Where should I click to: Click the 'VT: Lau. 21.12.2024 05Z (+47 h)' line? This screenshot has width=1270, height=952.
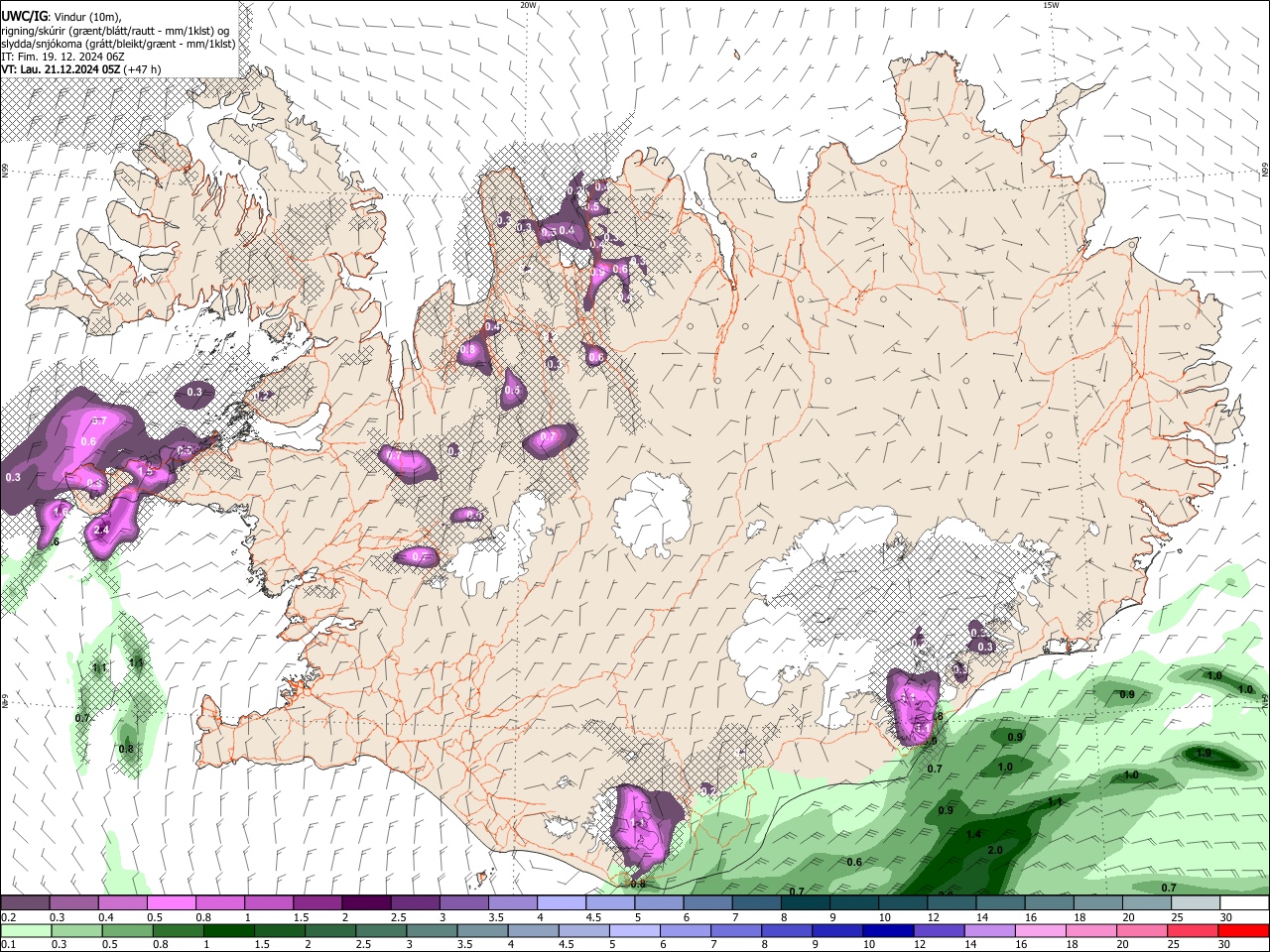point(81,69)
